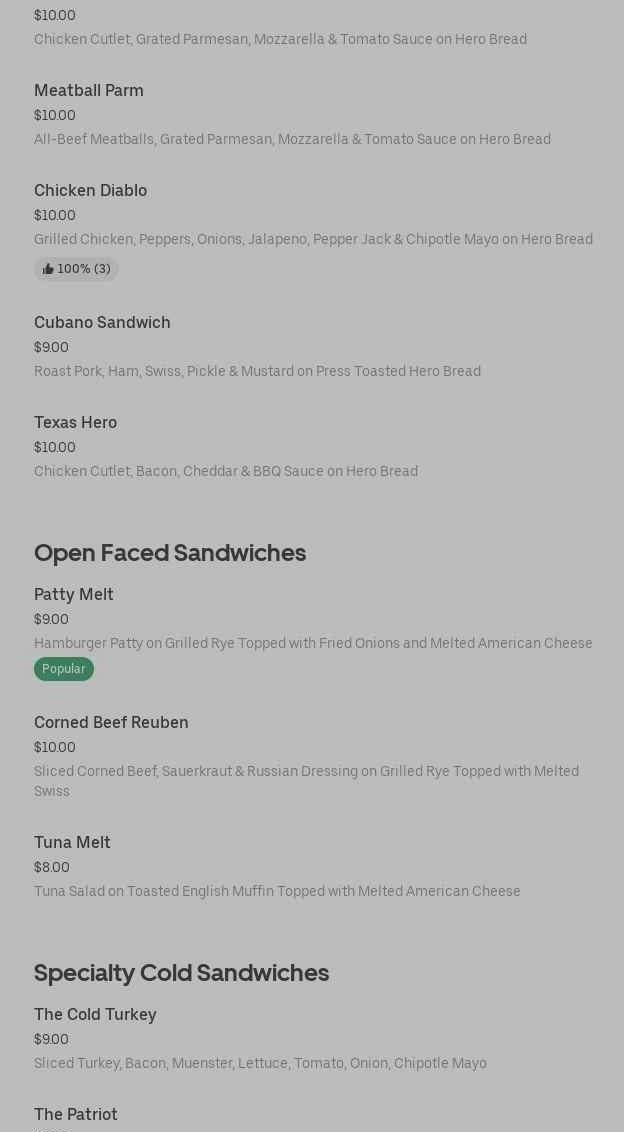Click the green Popular badge

[64, 669]
